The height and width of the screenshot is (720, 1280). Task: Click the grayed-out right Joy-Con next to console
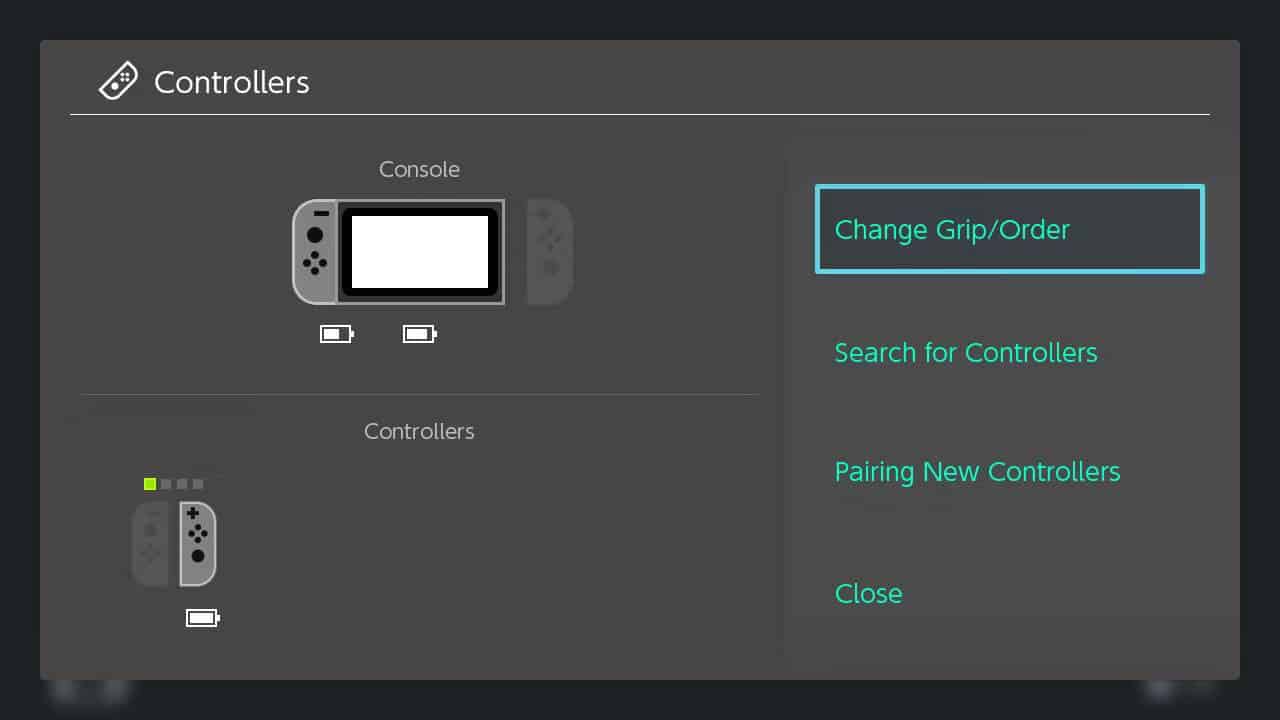(549, 251)
